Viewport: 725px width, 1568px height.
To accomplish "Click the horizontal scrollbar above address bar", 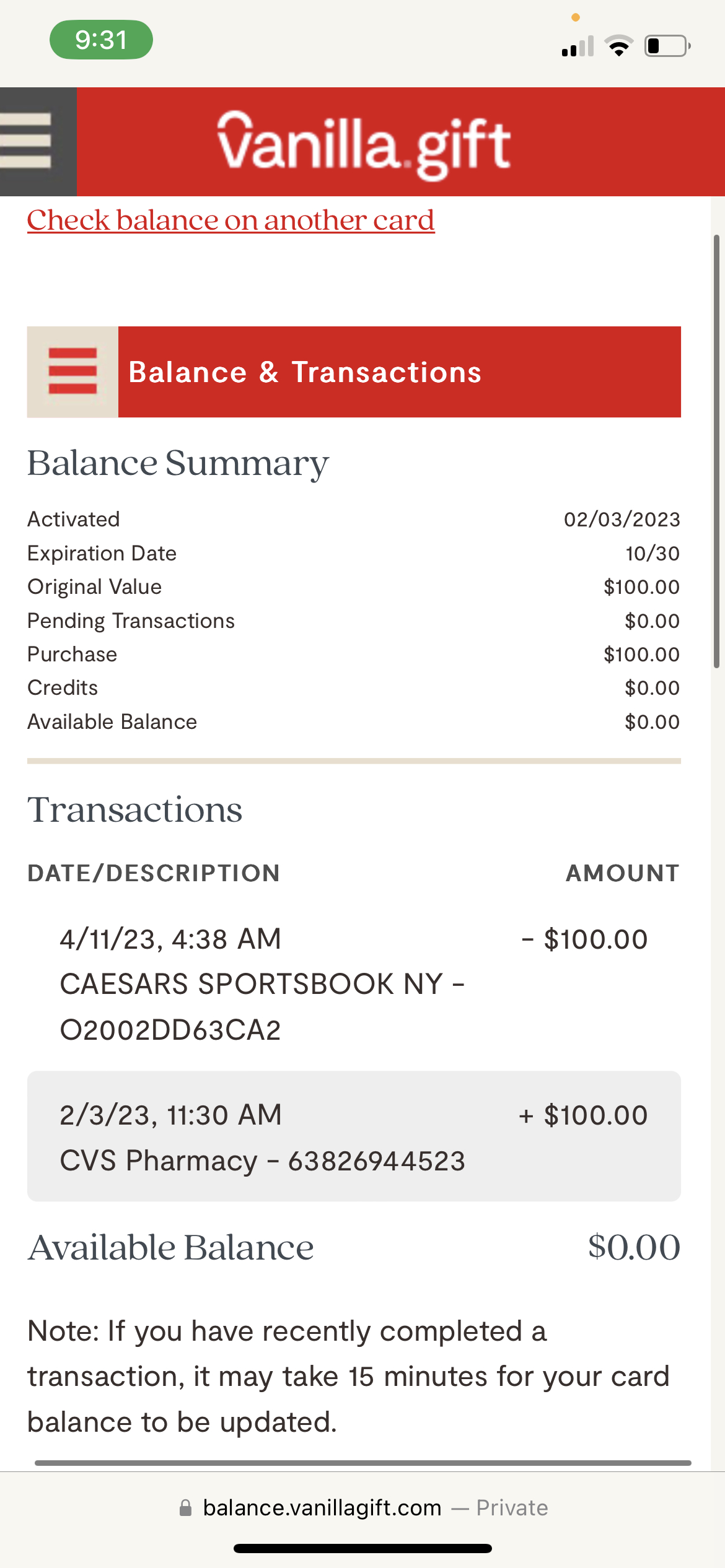I will point(362,1463).
